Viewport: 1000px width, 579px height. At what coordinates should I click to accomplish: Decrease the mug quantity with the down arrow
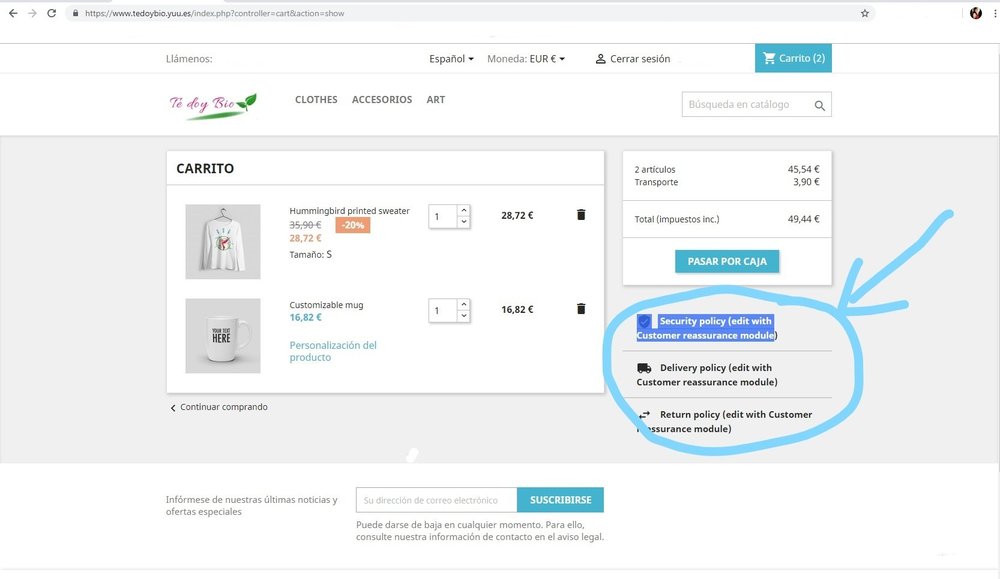464,316
